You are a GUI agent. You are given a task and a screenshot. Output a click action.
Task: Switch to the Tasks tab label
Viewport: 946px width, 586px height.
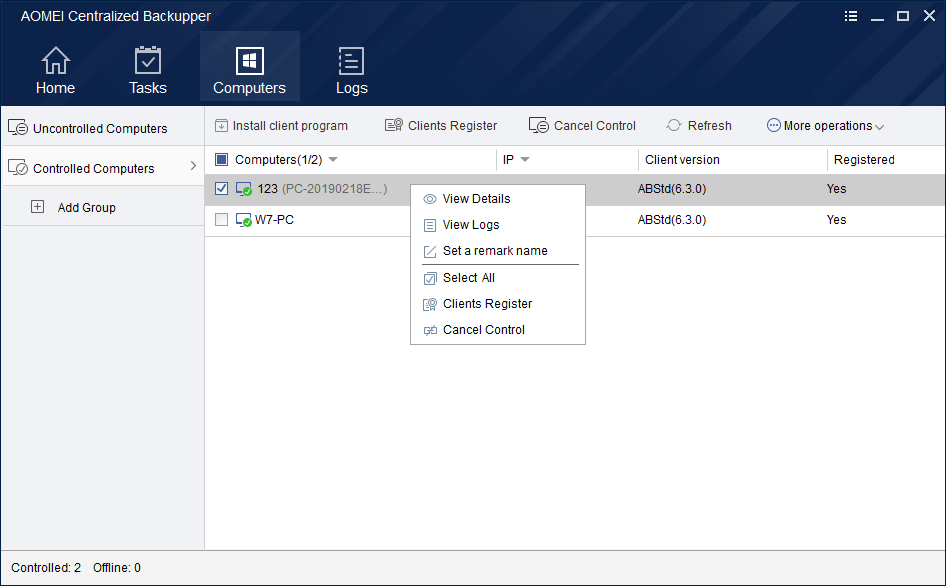click(148, 88)
